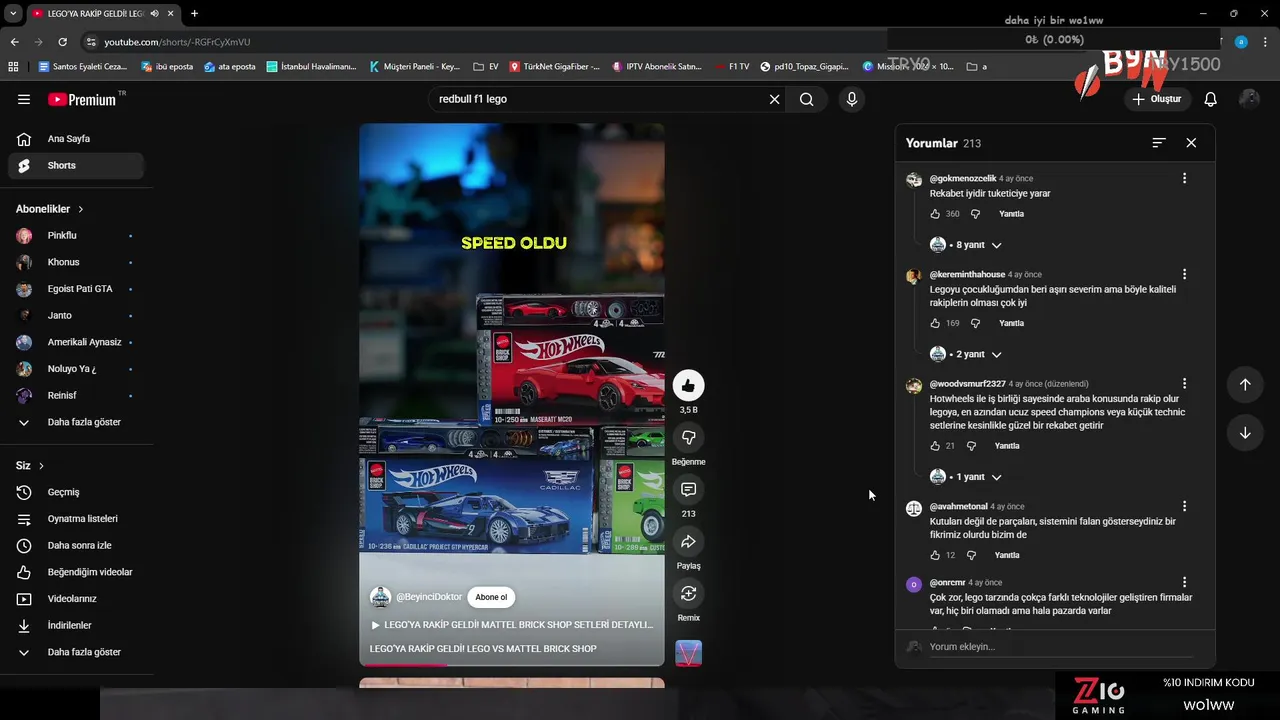Open the notifications bell
The image size is (1280, 720).
click(x=1211, y=99)
